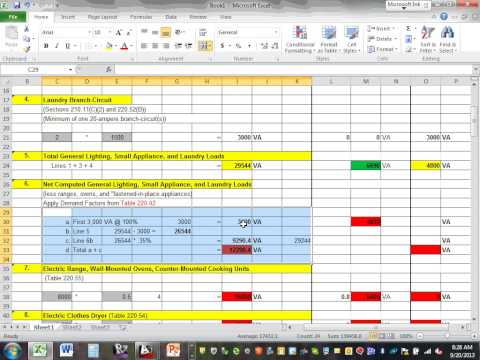Toggle top vertical alignment
The height and width of the screenshot is (360, 480).
[x=144, y=32]
